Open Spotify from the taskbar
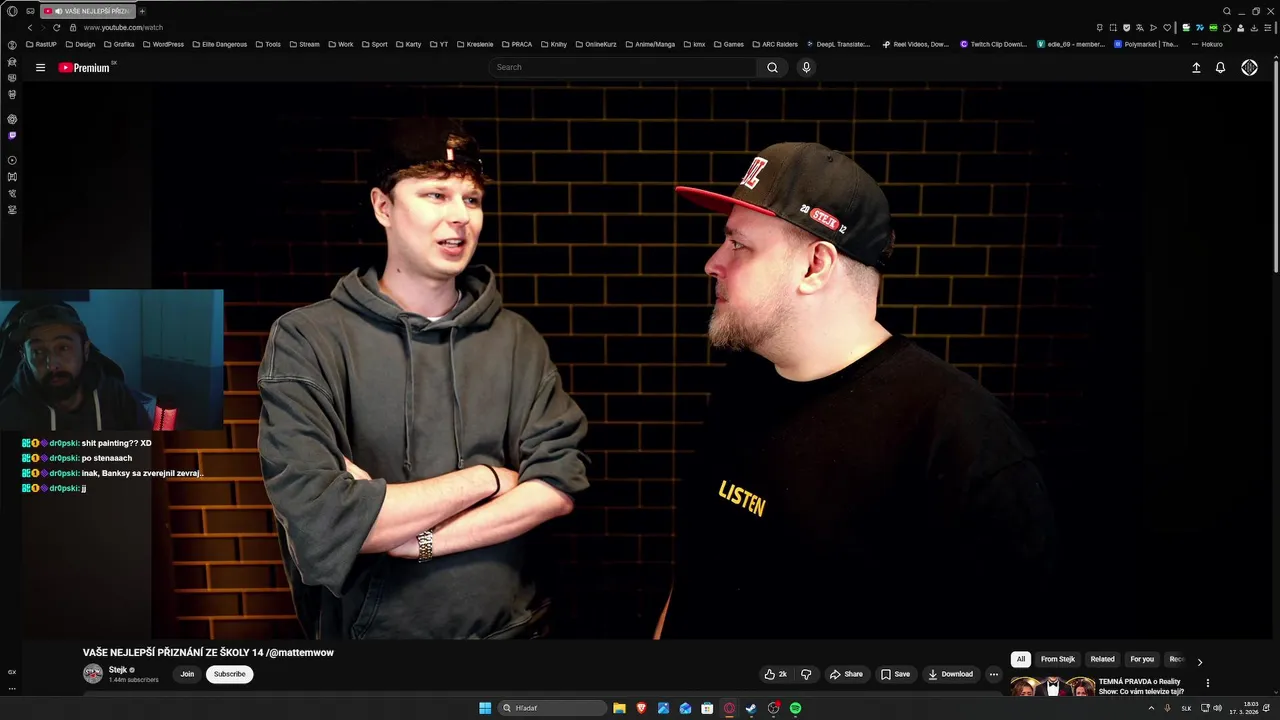 (795, 708)
